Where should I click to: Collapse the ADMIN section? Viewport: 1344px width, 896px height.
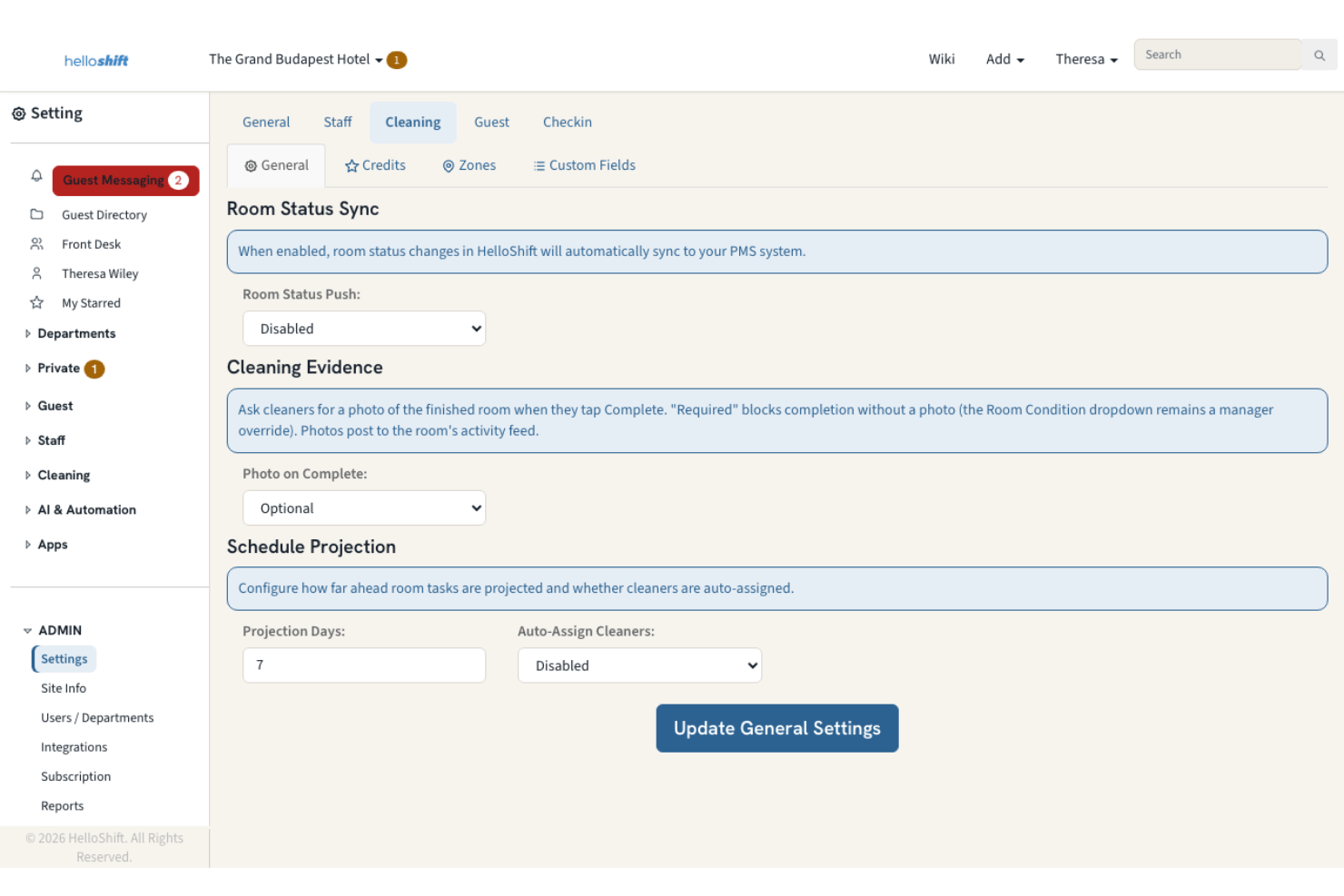pos(53,630)
